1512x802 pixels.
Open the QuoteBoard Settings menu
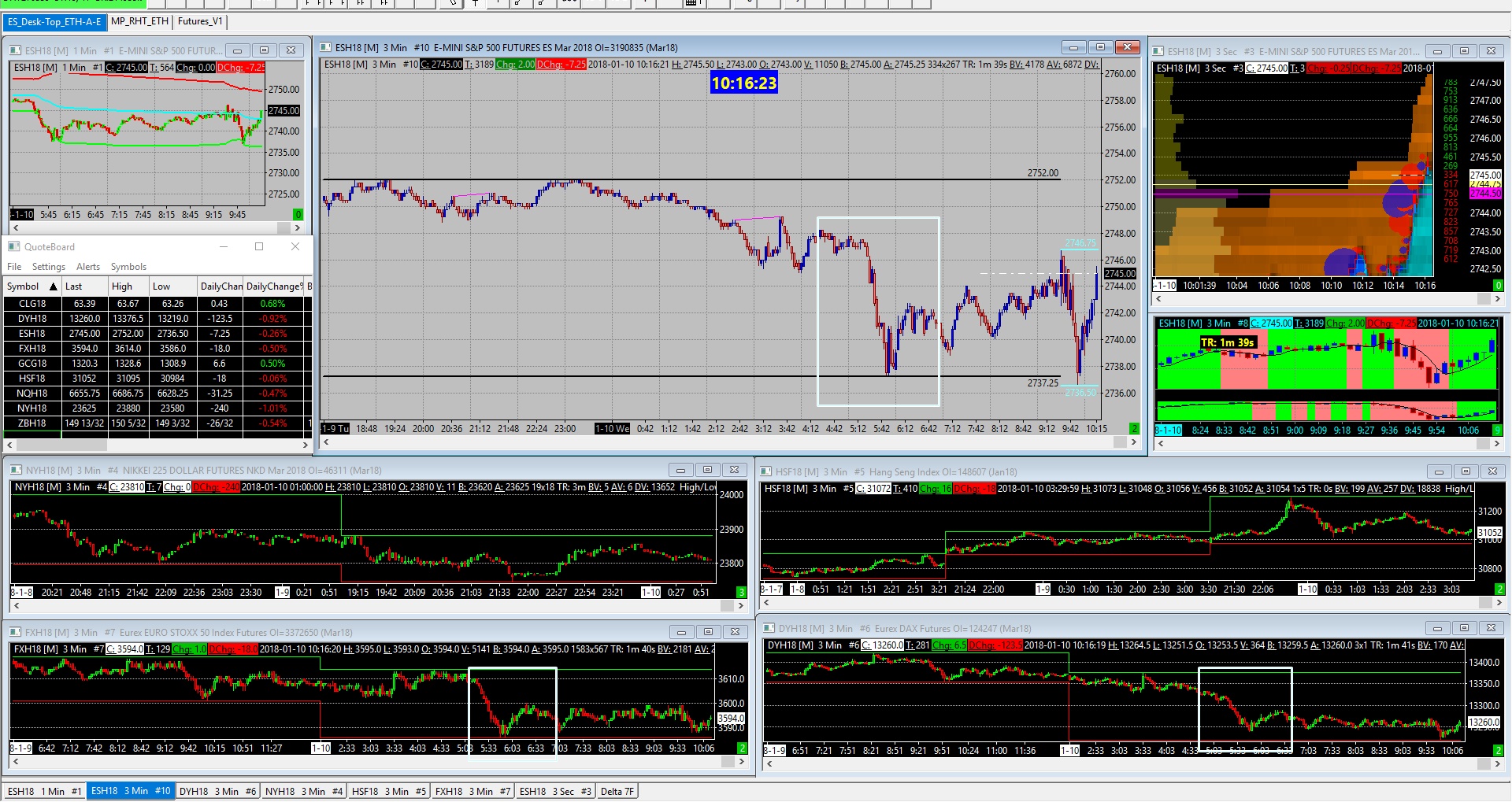49,267
